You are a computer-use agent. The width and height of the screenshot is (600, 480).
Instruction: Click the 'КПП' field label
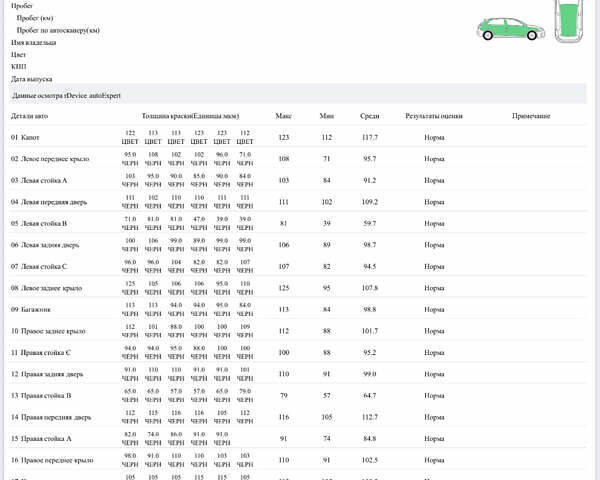19,66
